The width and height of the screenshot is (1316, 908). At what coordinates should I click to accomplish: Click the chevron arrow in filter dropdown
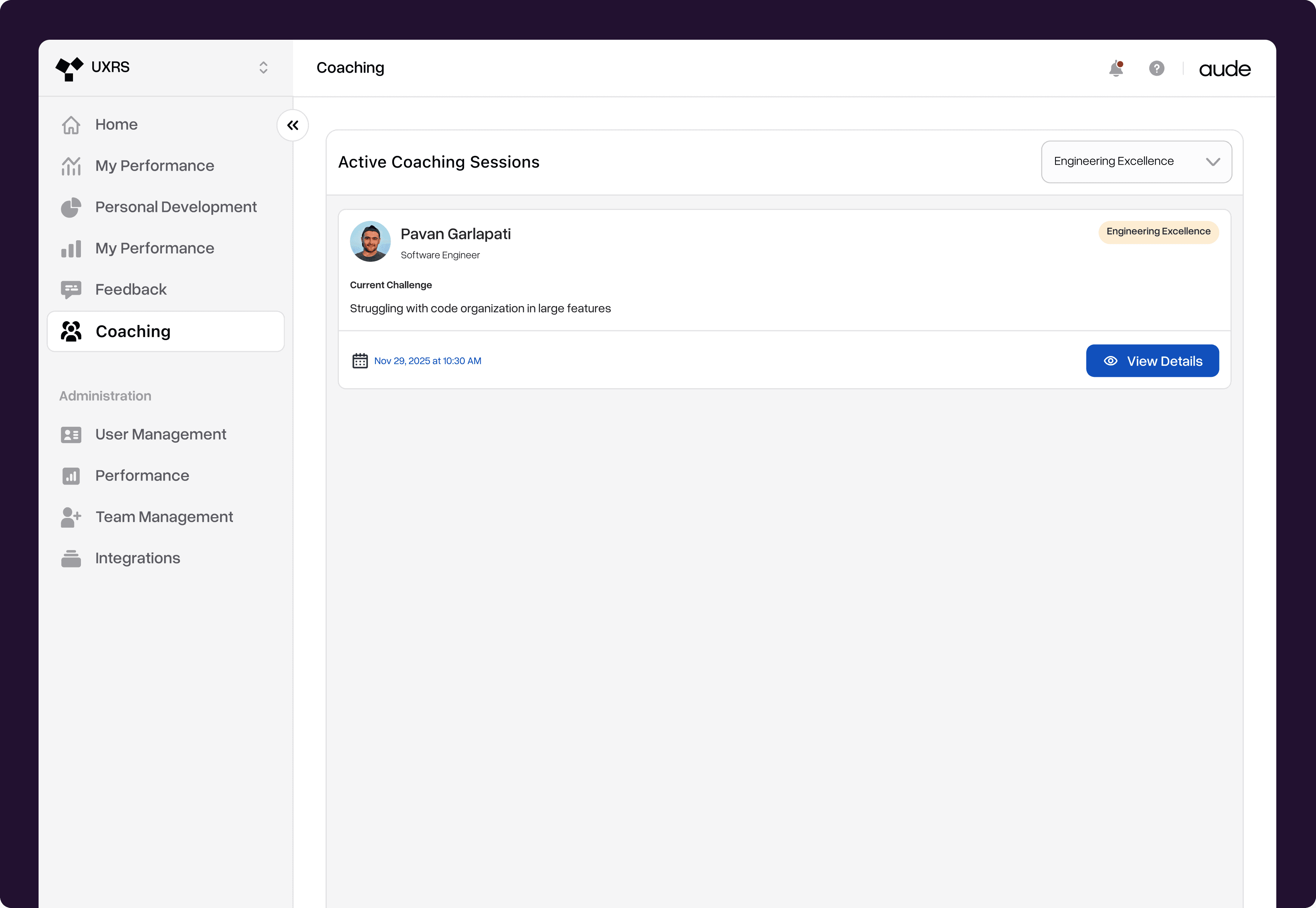(x=1212, y=162)
